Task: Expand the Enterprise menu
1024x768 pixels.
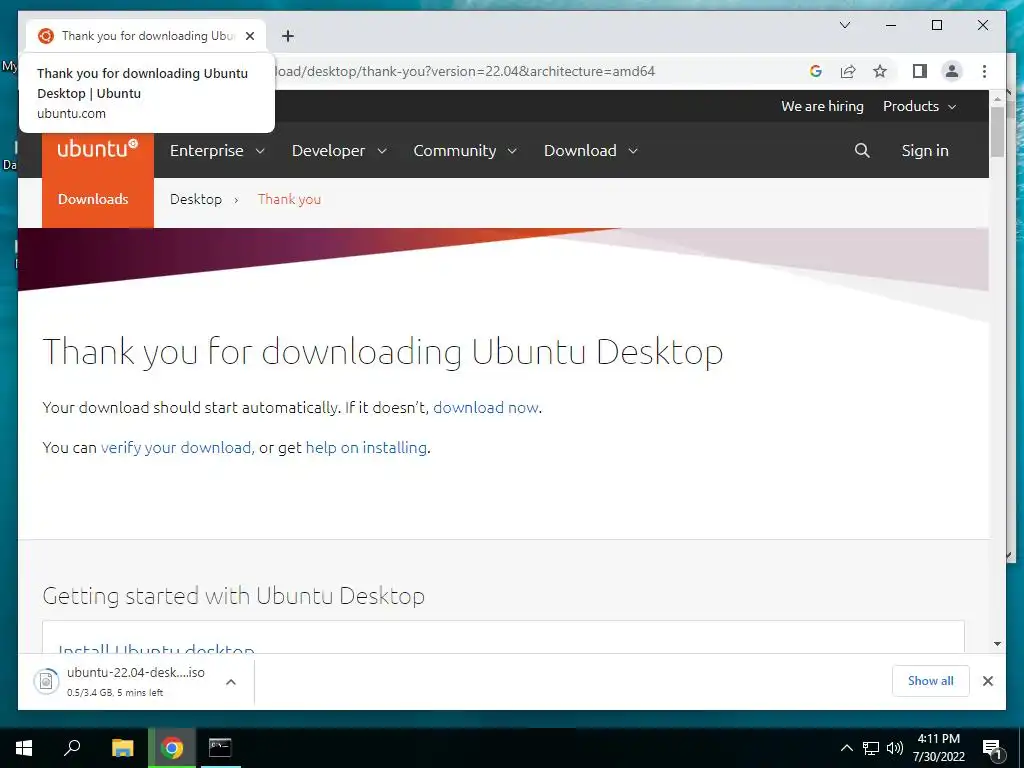Action: click(x=217, y=151)
